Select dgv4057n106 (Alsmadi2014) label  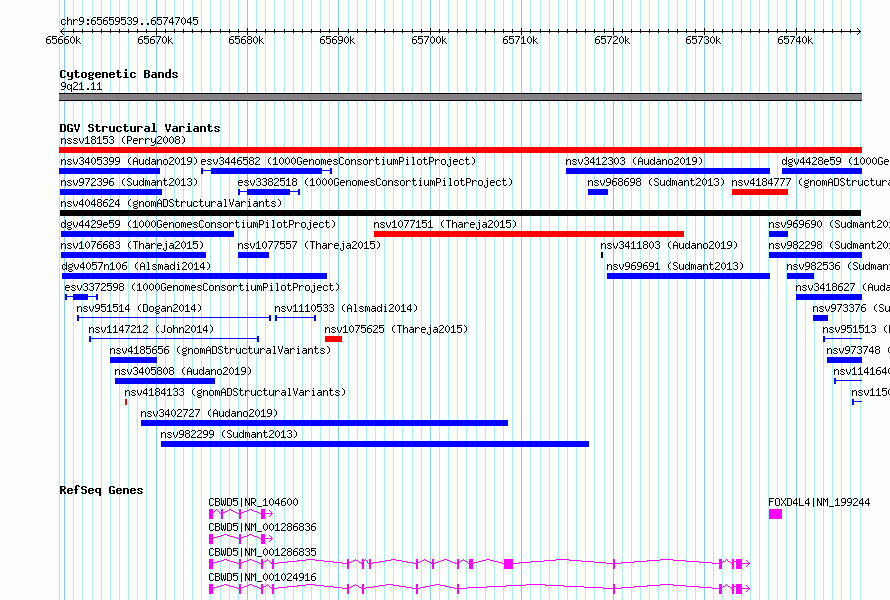pos(136,266)
